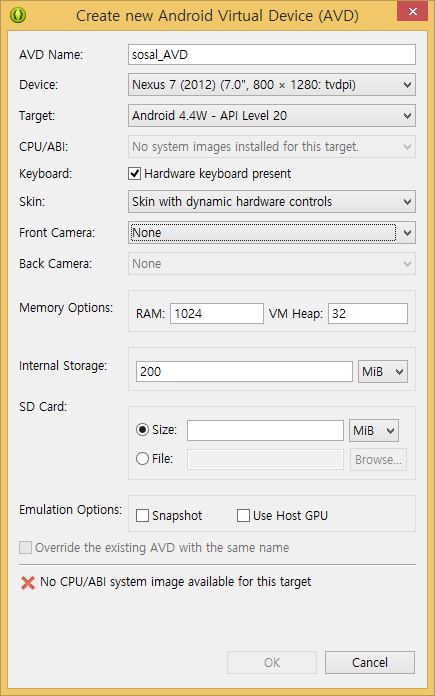435x696 pixels.
Task: Click the Internal Storage value field
Action: (x=245, y=372)
